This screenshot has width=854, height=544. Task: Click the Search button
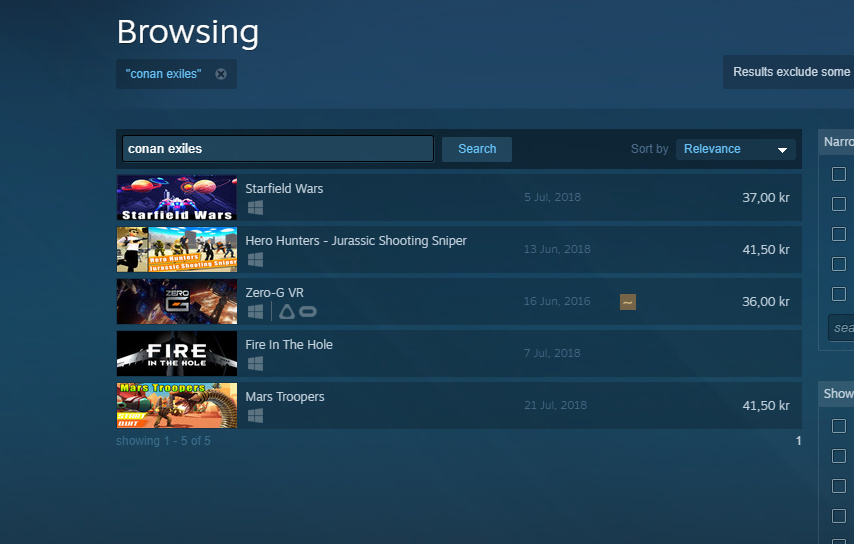[x=477, y=149]
